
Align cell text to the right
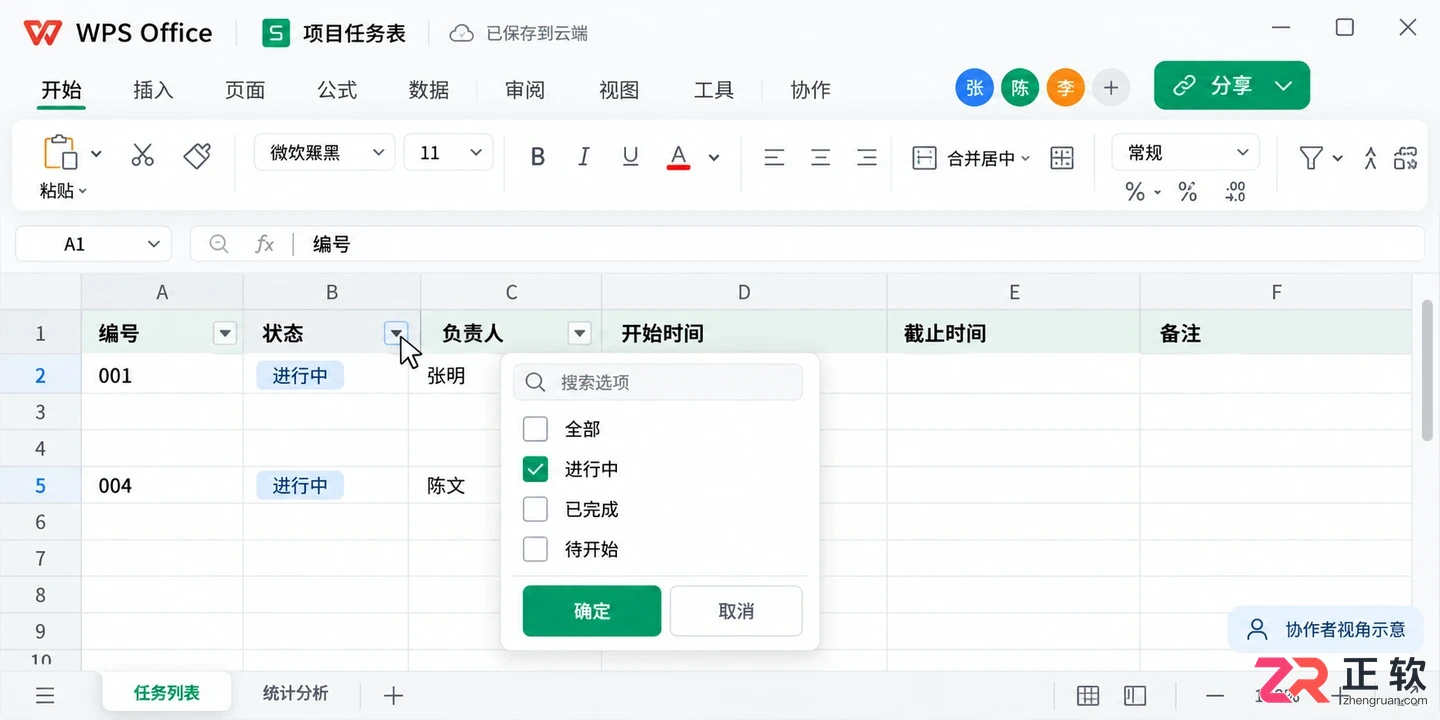coord(867,157)
